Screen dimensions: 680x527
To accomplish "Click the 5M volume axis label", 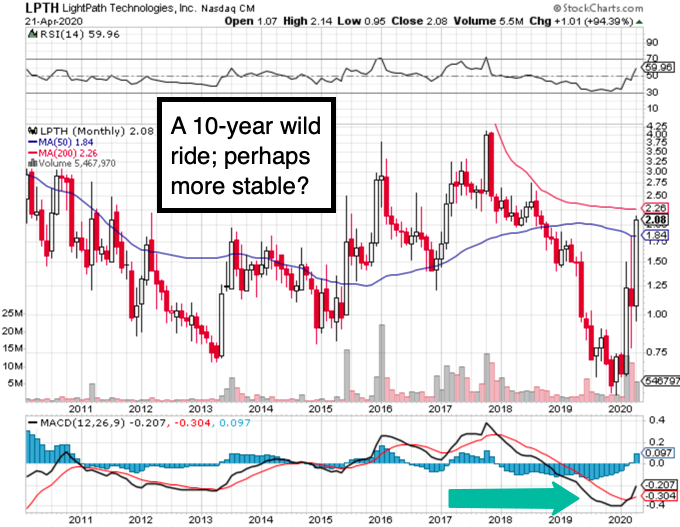I will coord(15,383).
